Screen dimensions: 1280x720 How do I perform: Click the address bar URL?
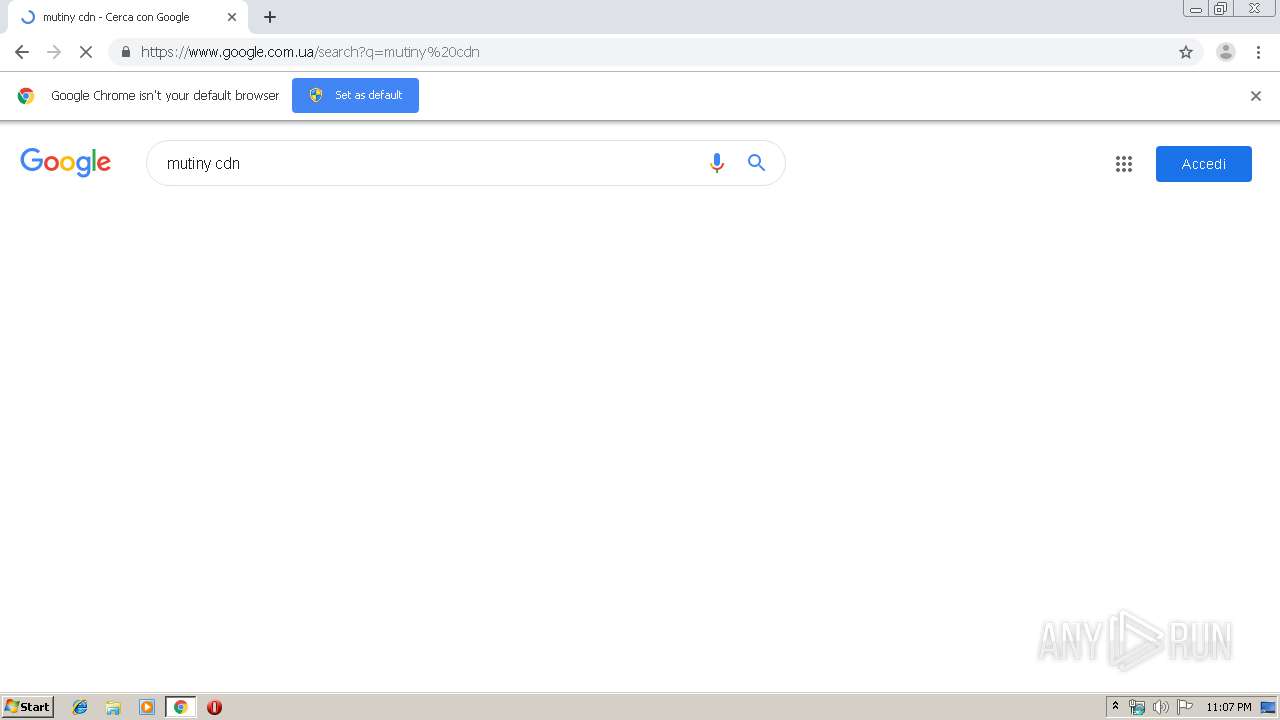310,52
